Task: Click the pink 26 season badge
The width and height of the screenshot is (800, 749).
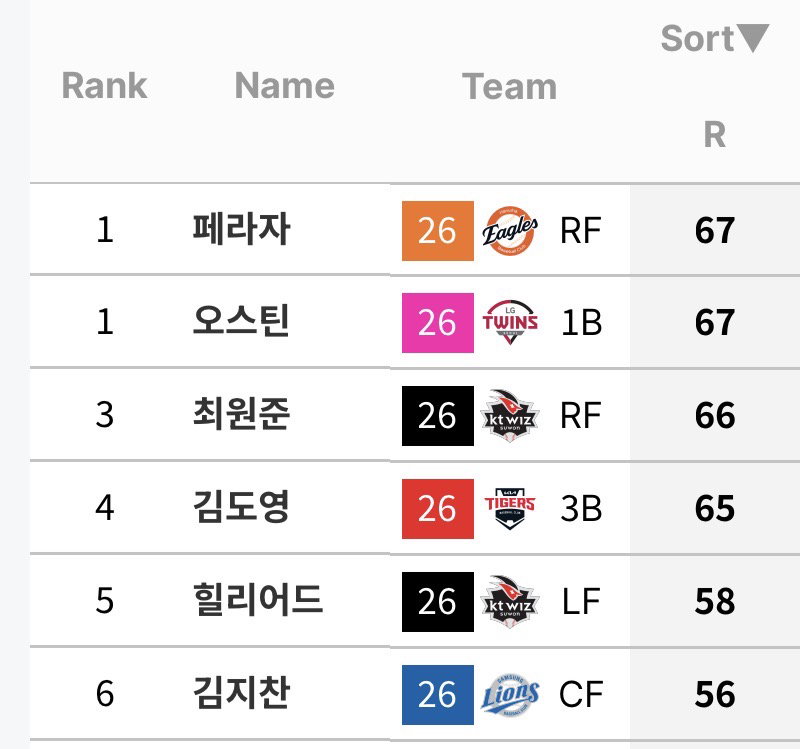Action: coord(438,323)
